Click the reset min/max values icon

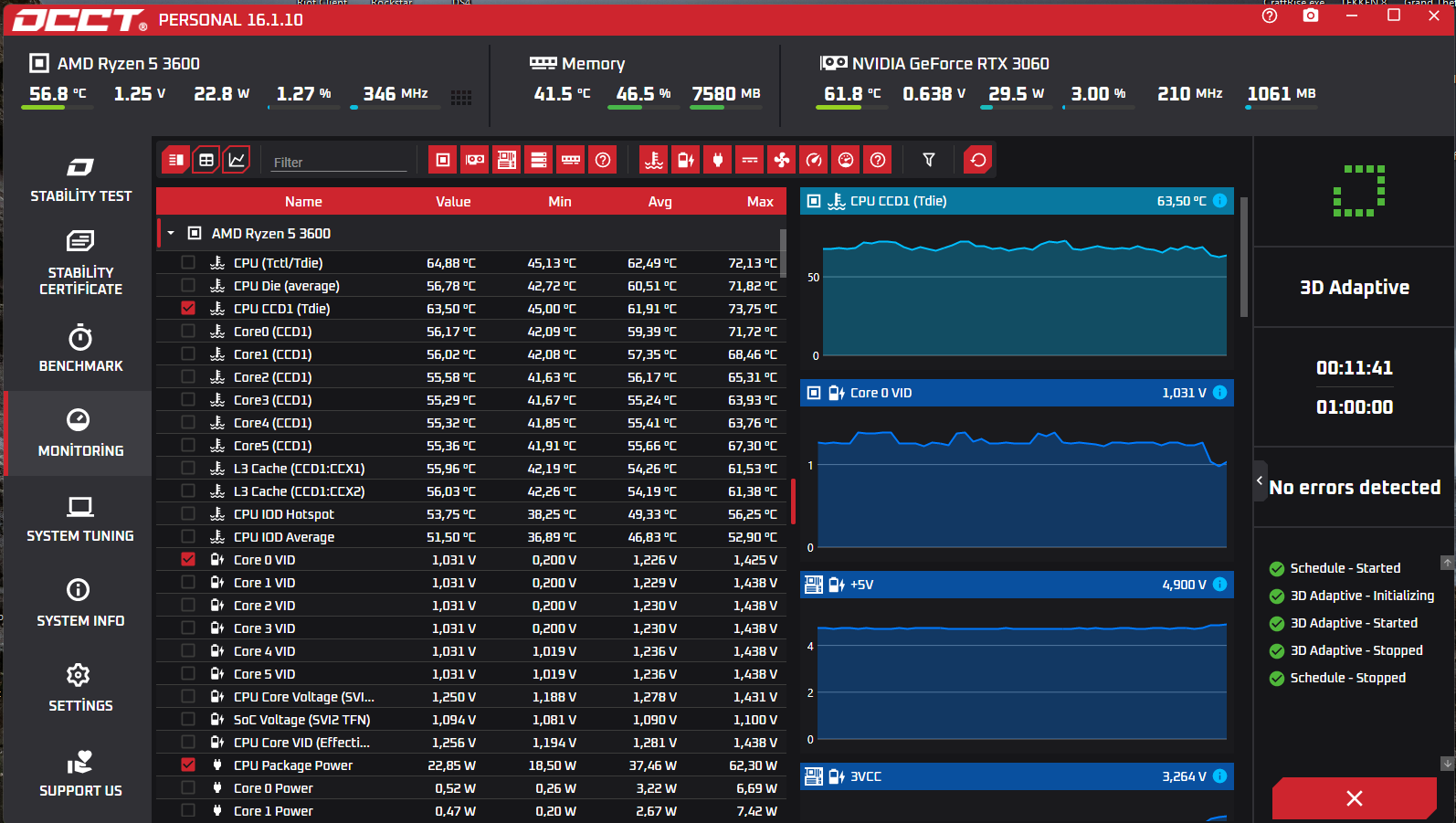pos(978,160)
